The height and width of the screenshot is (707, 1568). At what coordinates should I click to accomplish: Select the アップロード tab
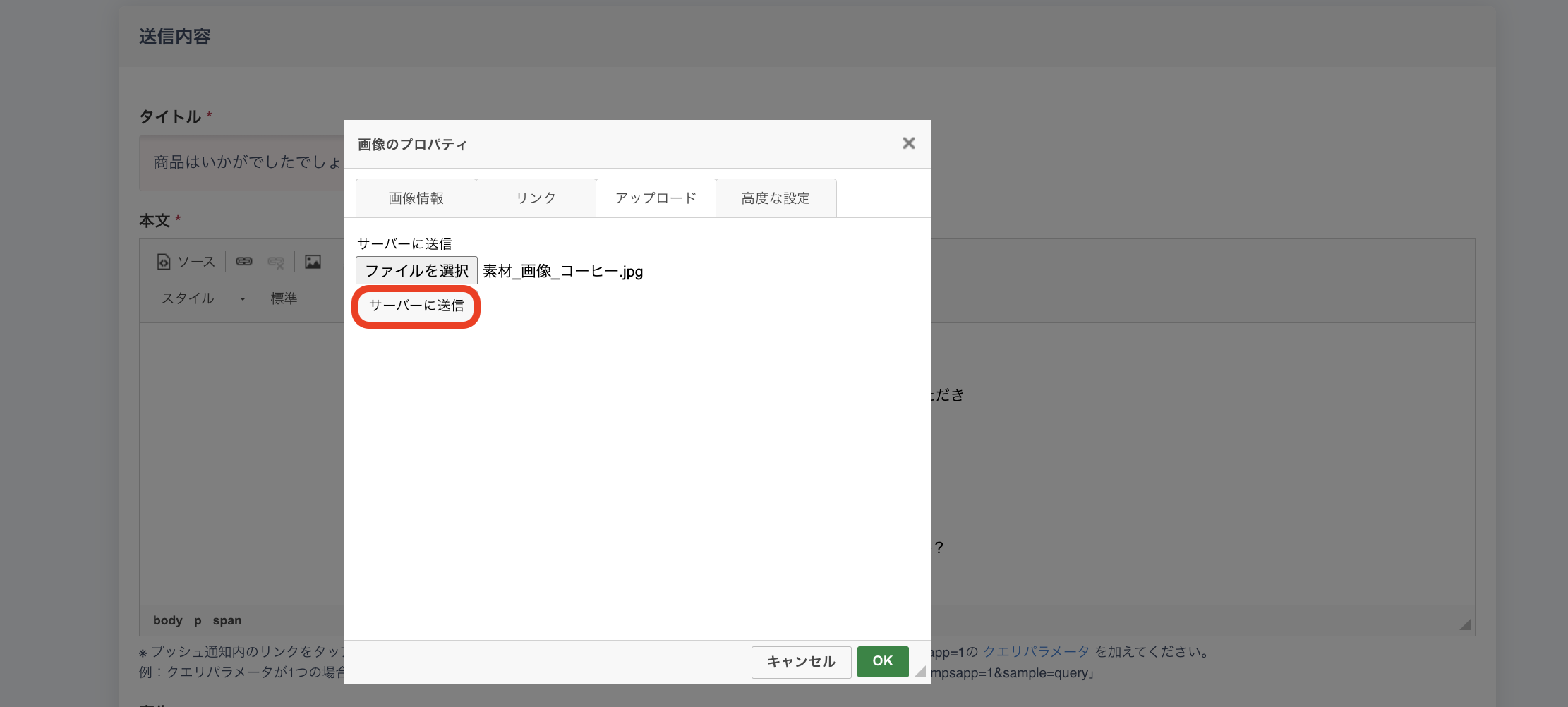coord(656,198)
